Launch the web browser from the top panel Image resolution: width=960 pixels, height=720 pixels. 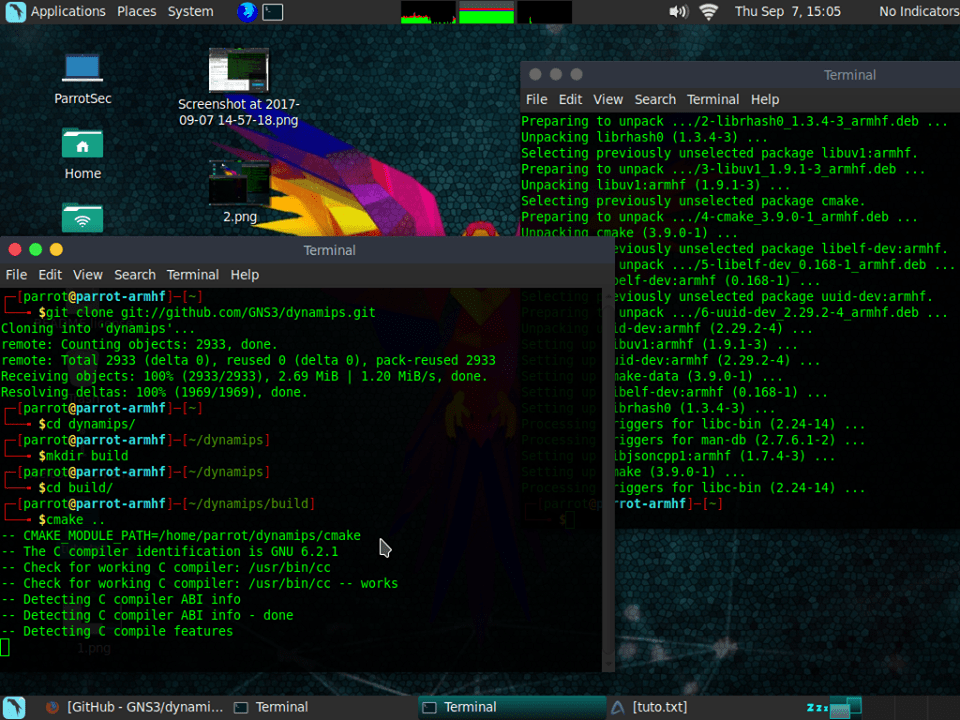[247, 12]
